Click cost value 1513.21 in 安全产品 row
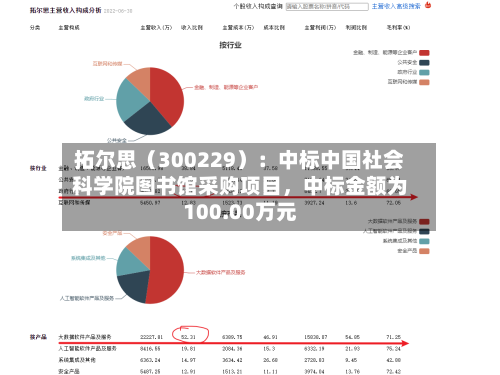This screenshot has width=500, height=375. coord(232,371)
